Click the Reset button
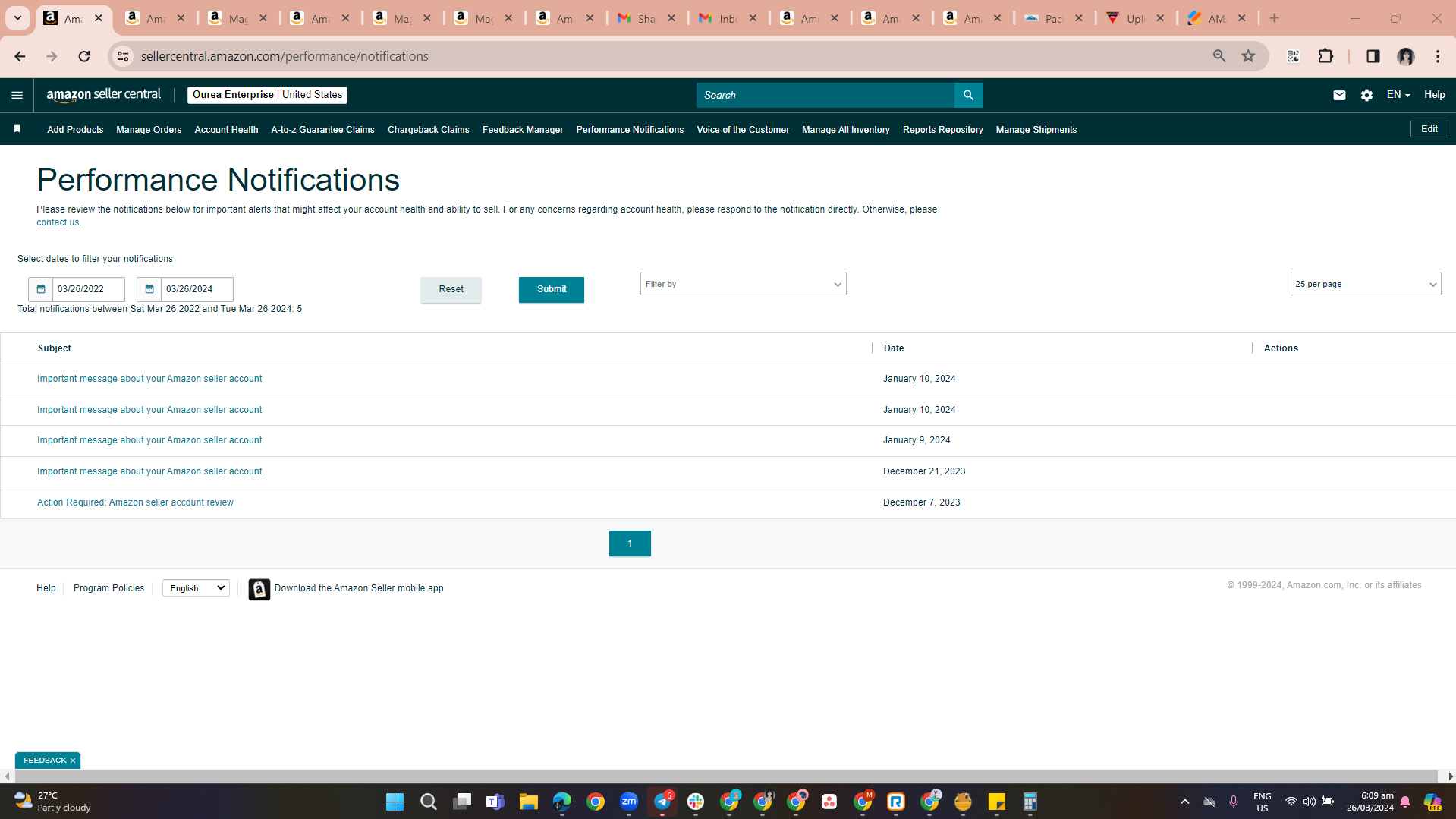 point(451,289)
